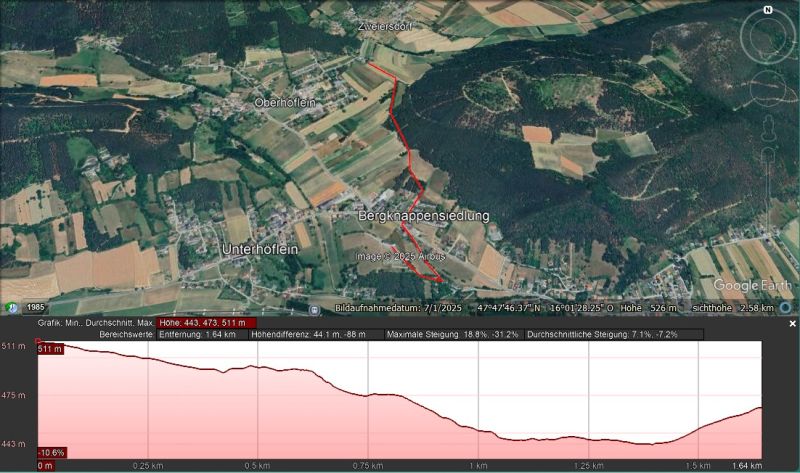The width and height of the screenshot is (800, 473).
Task: Click the North compass indicator
Action: (767, 10)
